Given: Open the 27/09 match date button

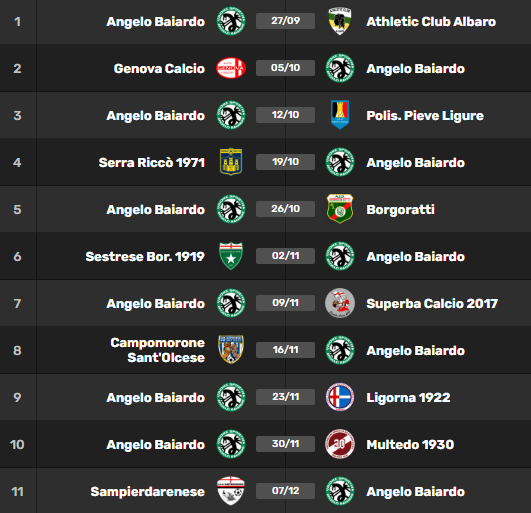Looking at the screenshot, I should 285,21.
